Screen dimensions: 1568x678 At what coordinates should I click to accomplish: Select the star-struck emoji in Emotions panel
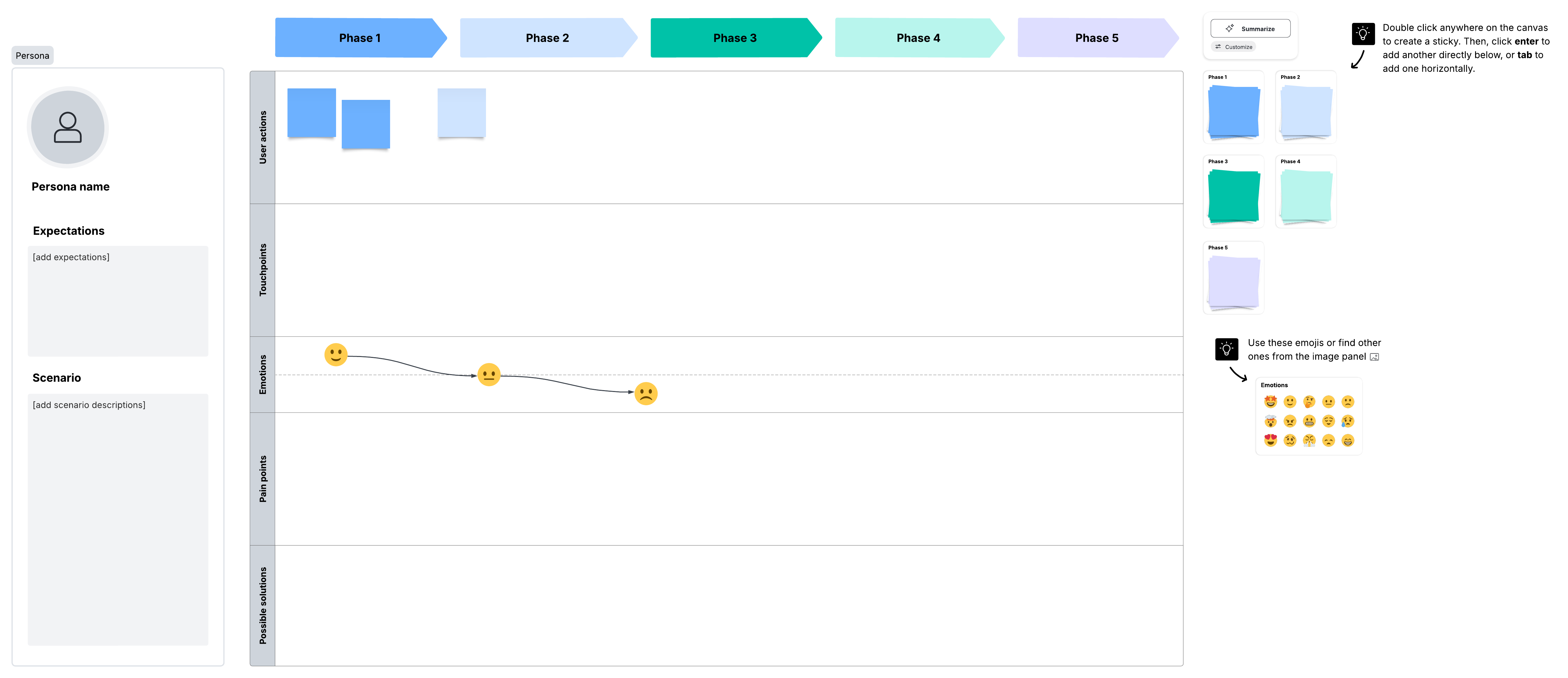(1271, 402)
